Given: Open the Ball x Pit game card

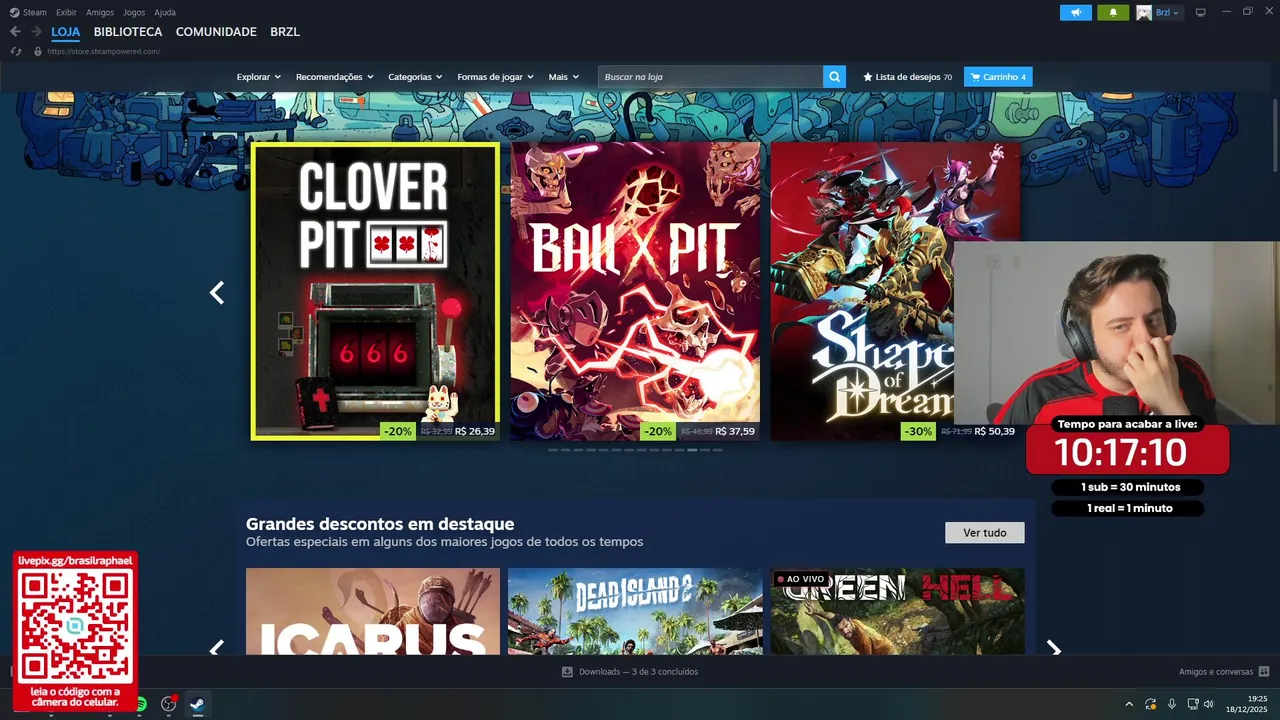Looking at the screenshot, I should pos(635,291).
